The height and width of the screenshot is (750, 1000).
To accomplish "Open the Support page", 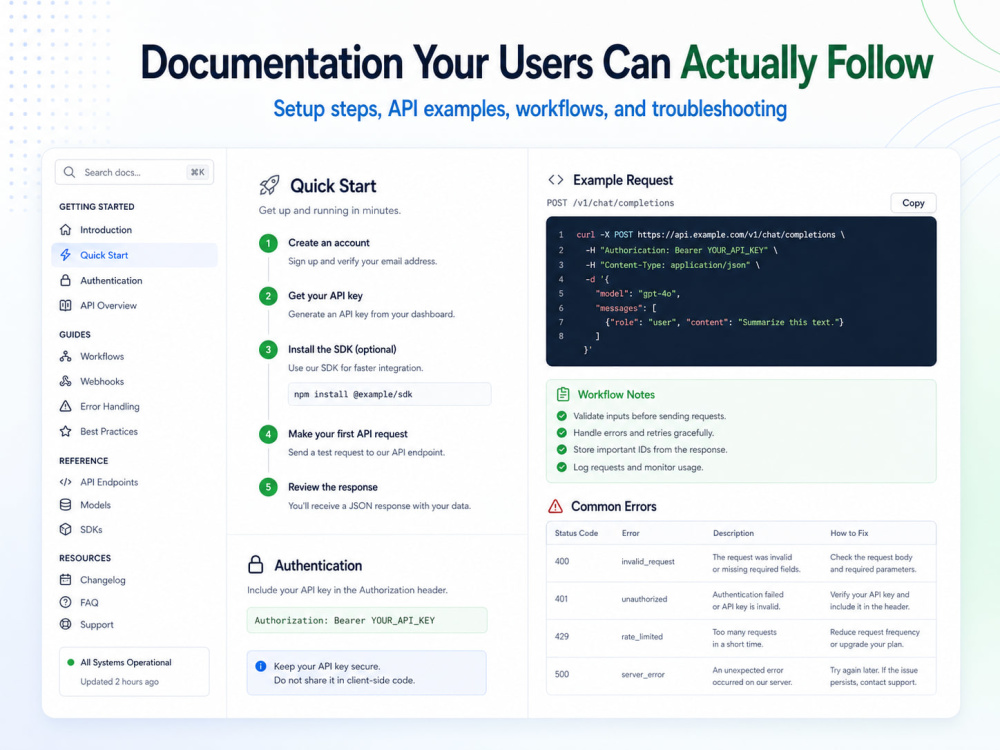I will pos(97,624).
